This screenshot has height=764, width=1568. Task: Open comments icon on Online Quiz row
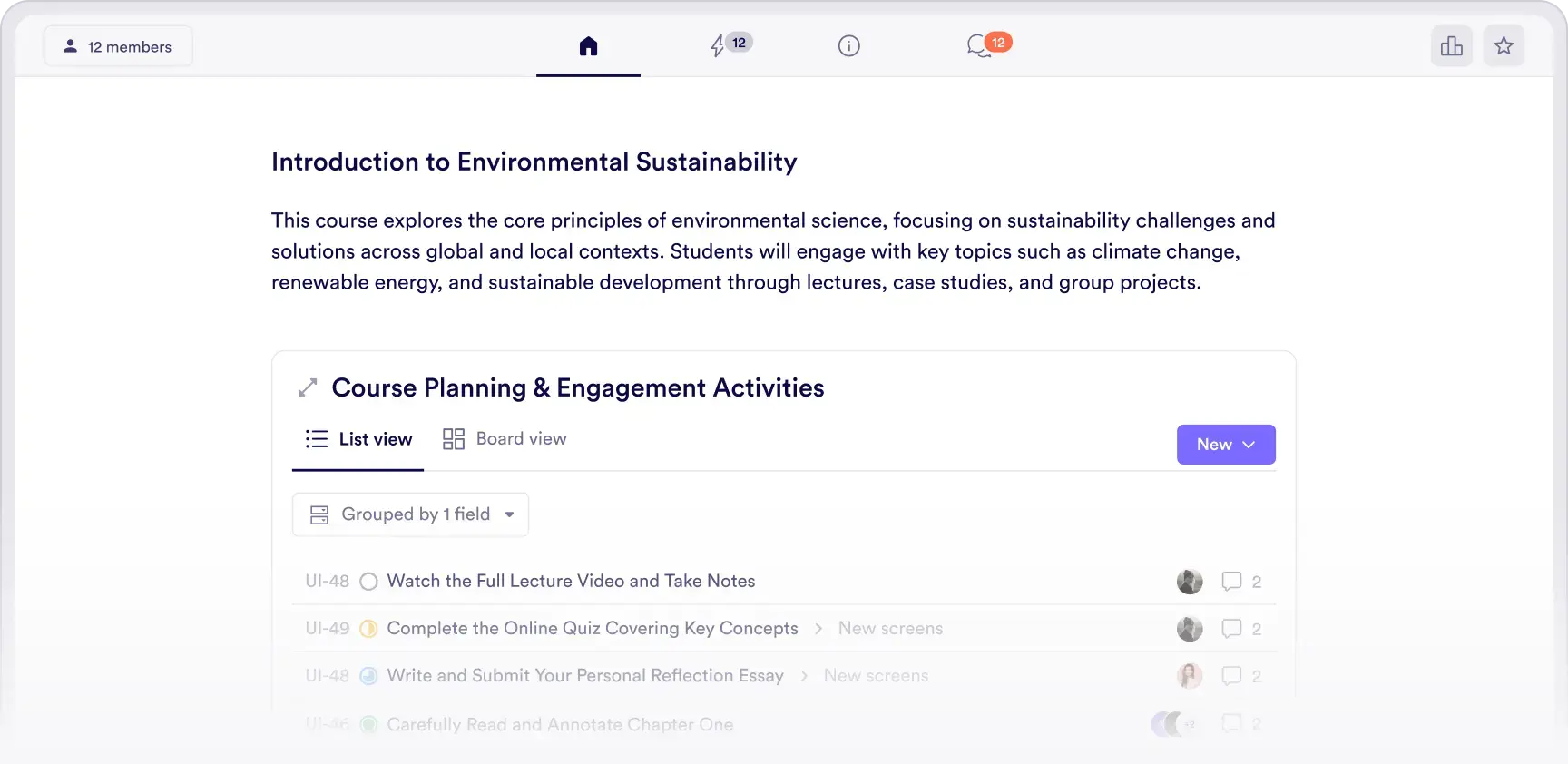[1231, 629]
